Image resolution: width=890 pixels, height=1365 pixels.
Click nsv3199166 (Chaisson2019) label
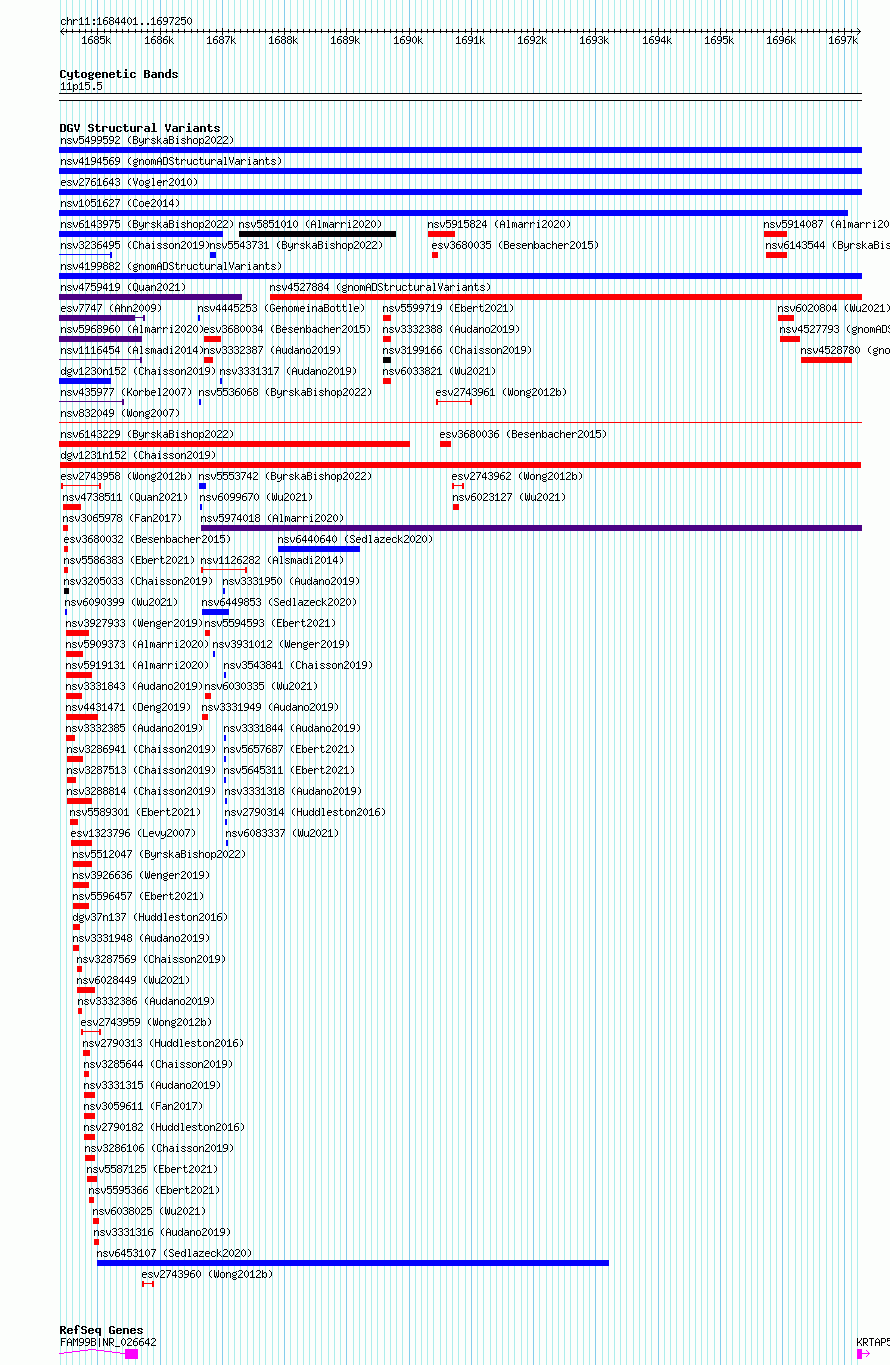click(457, 351)
